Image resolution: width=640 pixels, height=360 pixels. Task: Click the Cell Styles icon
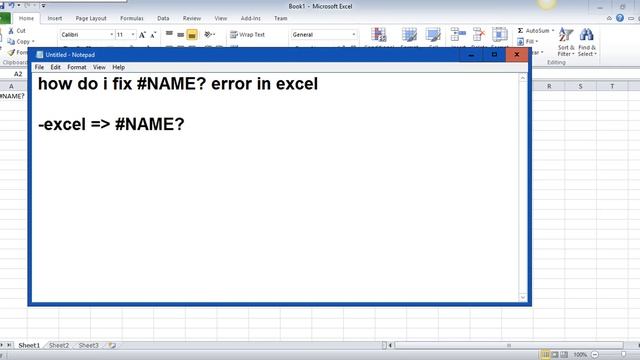tap(433, 35)
